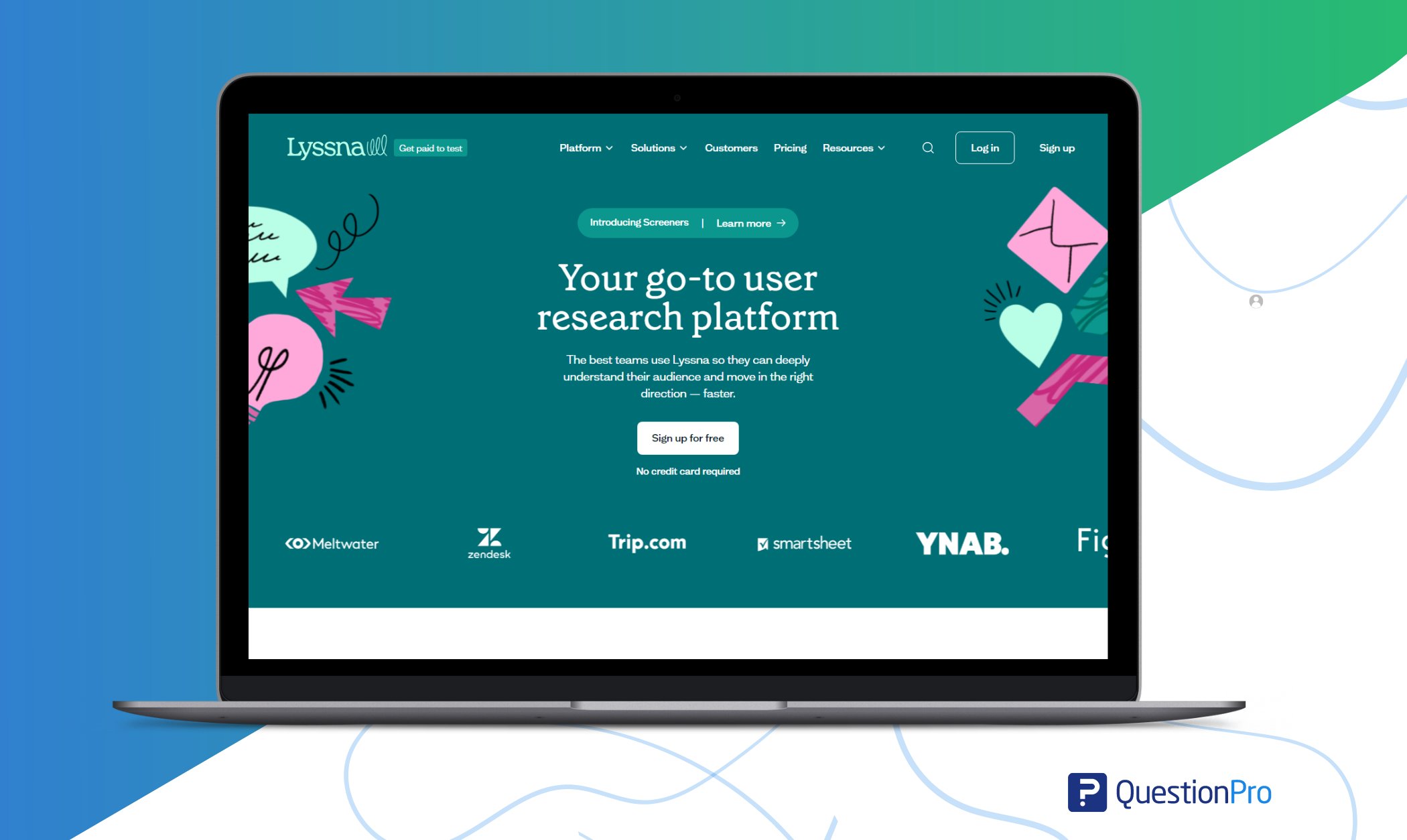1407x840 pixels.
Task: Click the search icon in the navbar
Action: 928,147
